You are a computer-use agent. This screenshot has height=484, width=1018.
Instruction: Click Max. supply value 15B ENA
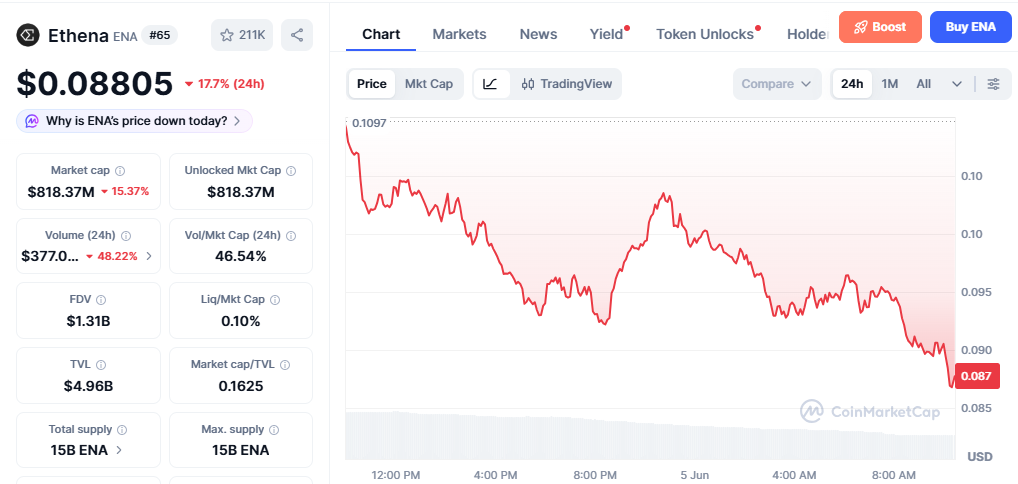pyautogui.click(x=241, y=450)
